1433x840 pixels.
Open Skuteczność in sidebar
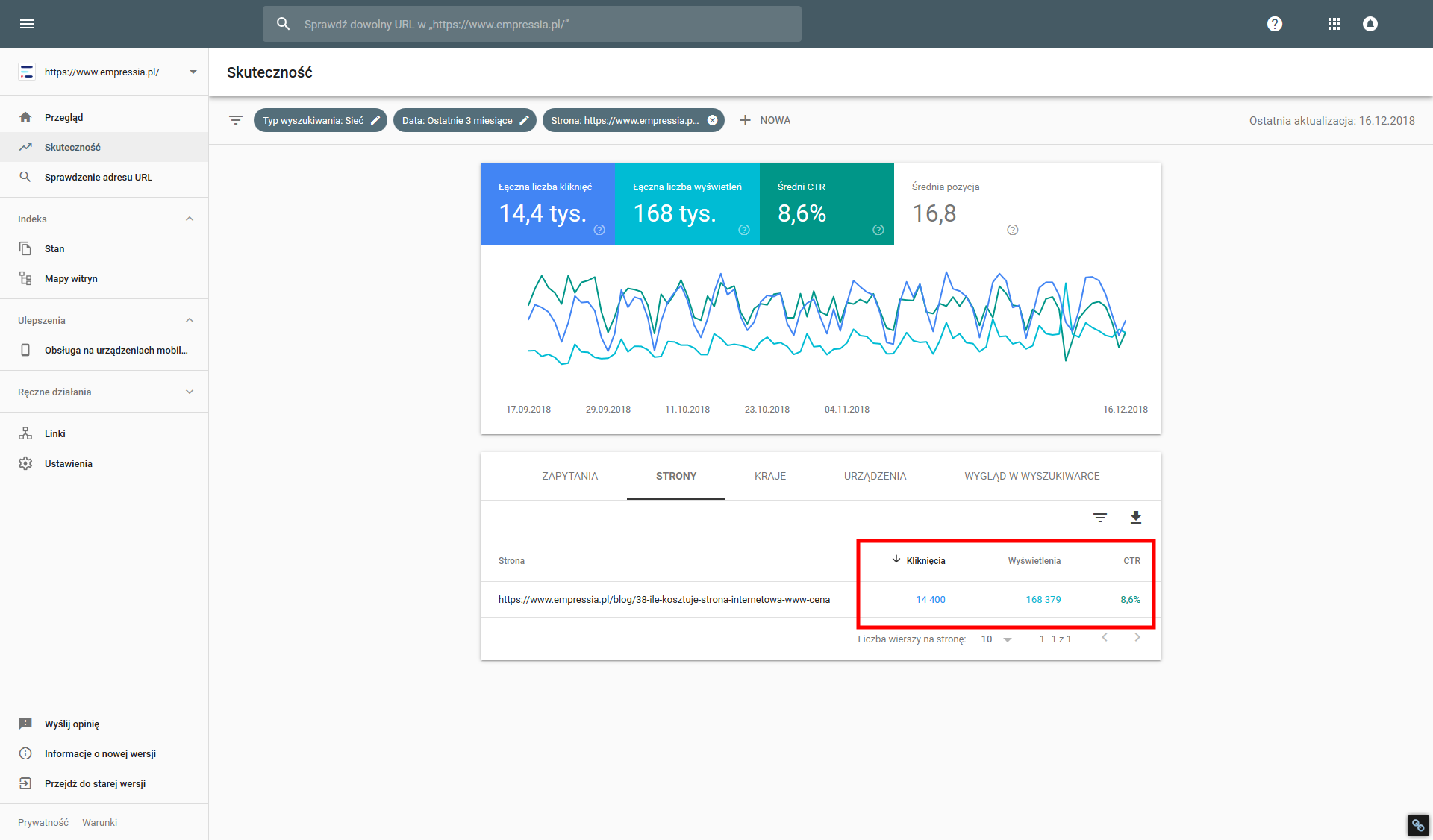(104, 147)
